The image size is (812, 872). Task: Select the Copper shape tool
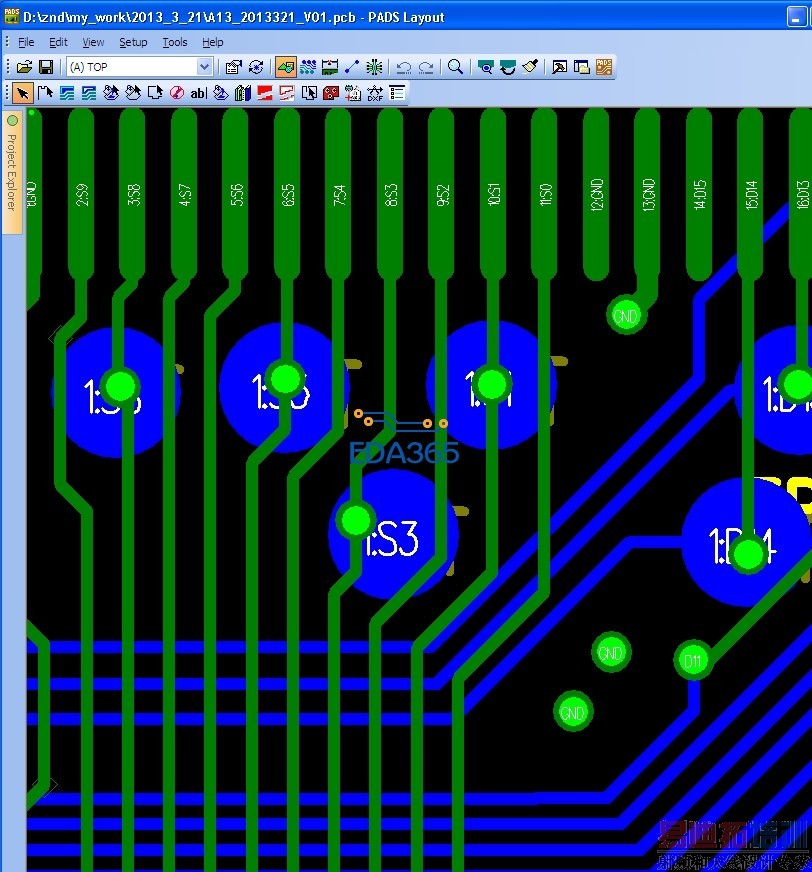tap(67, 93)
